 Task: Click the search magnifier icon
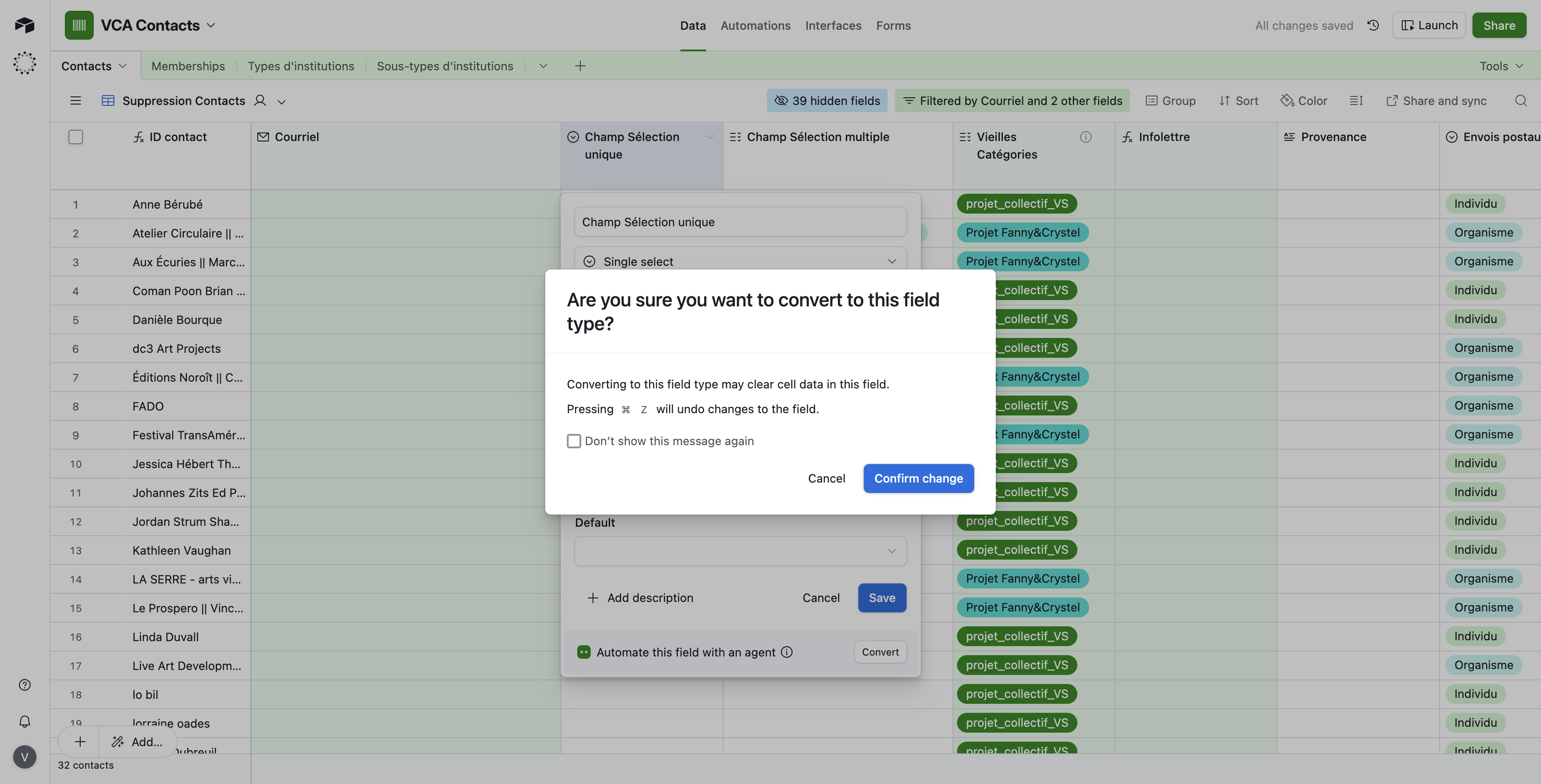tap(1521, 100)
